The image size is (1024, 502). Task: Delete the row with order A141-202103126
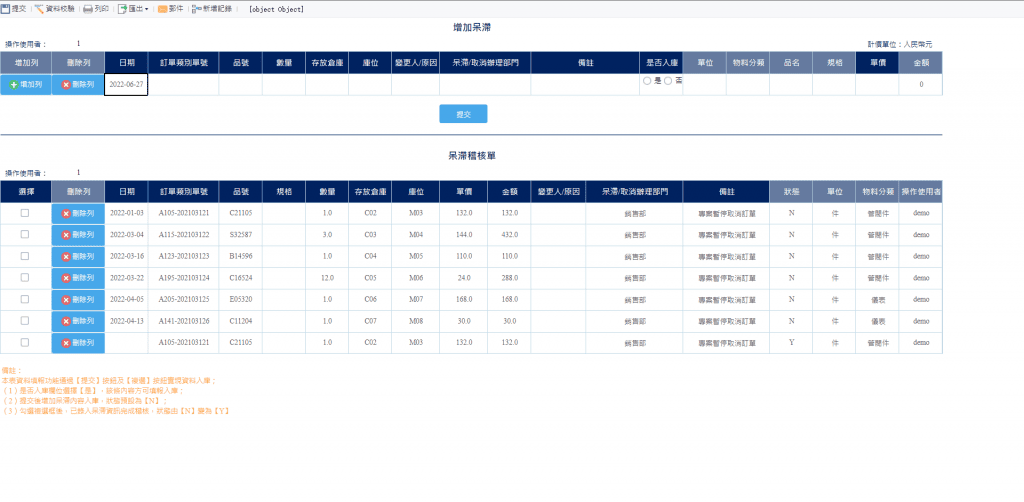point(78,321)
